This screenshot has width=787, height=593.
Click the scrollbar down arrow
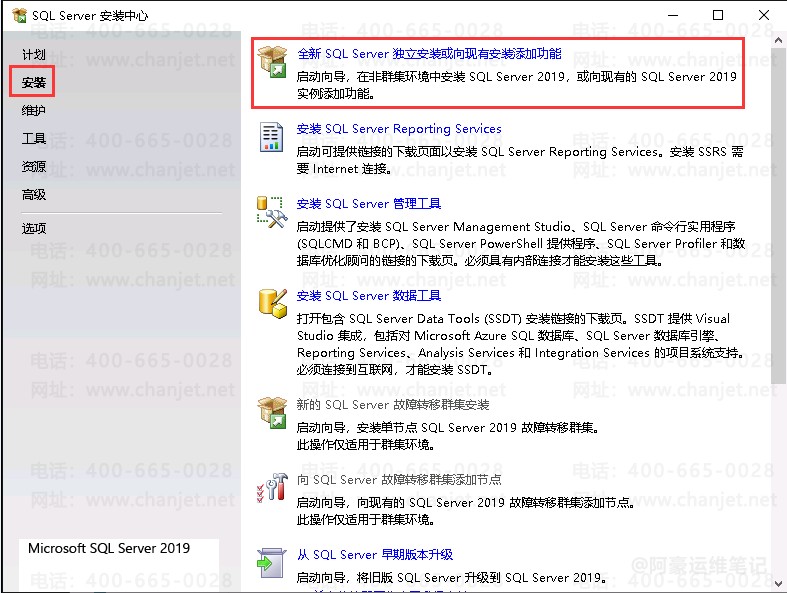pos(778,583)
